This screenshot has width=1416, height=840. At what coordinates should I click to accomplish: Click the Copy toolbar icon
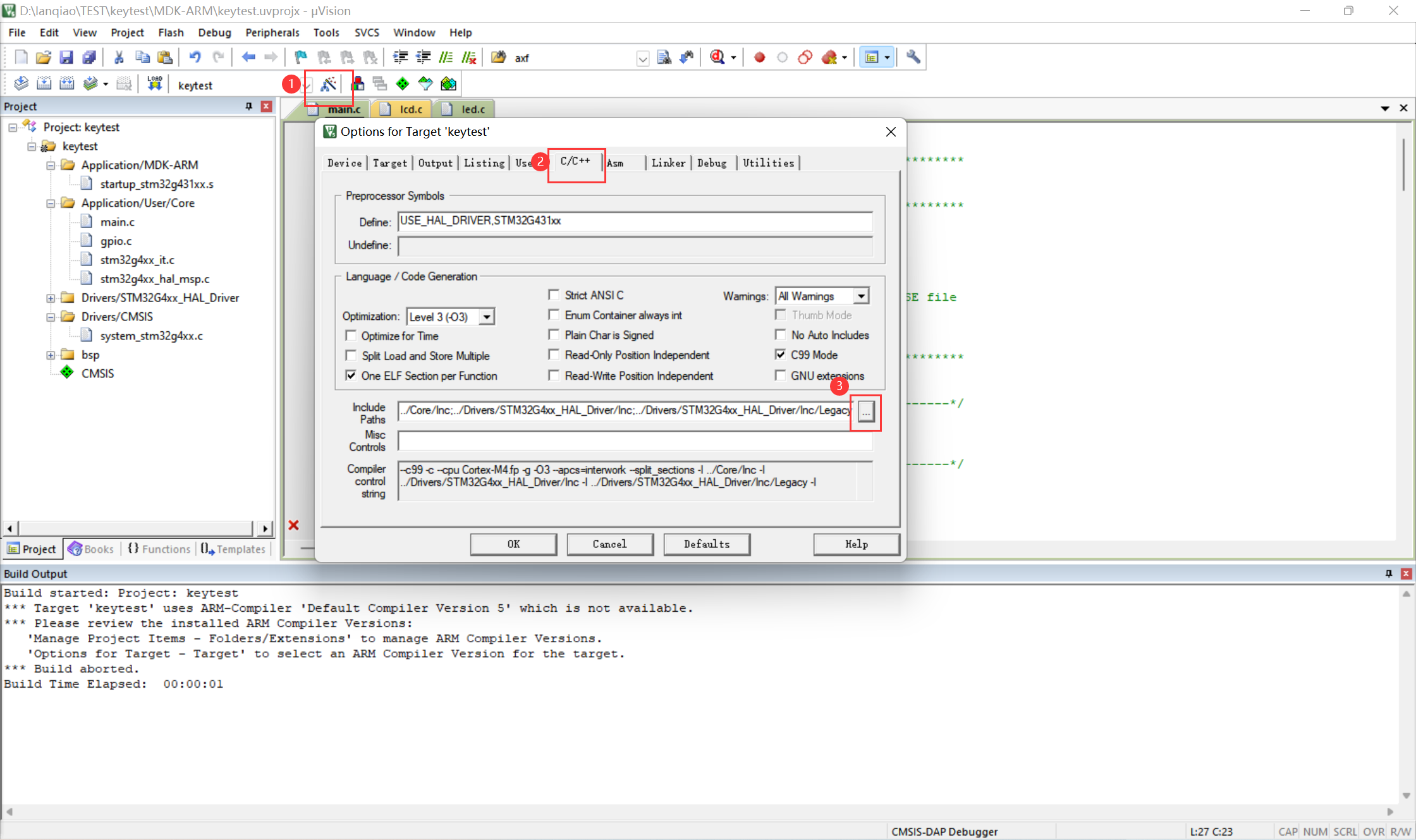[x=142, y=58]
